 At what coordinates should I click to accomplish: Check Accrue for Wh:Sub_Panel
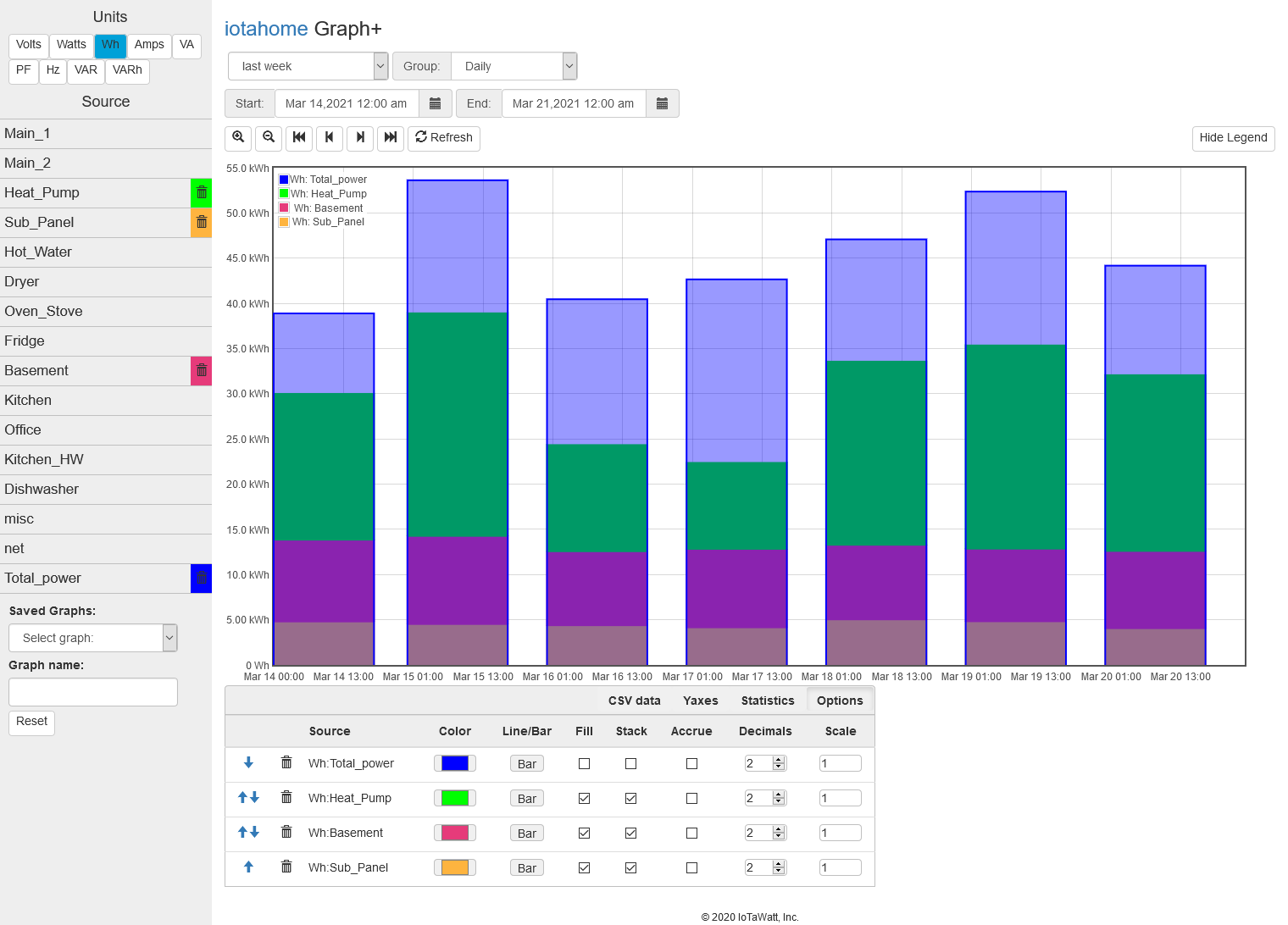click(691, 867)
